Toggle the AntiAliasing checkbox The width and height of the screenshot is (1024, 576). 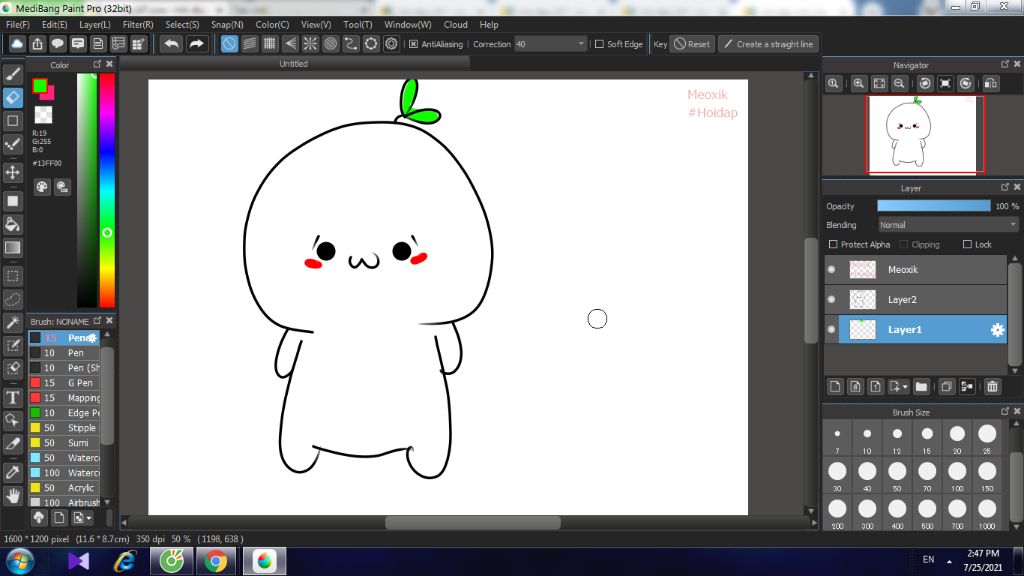tap(414, 44)
